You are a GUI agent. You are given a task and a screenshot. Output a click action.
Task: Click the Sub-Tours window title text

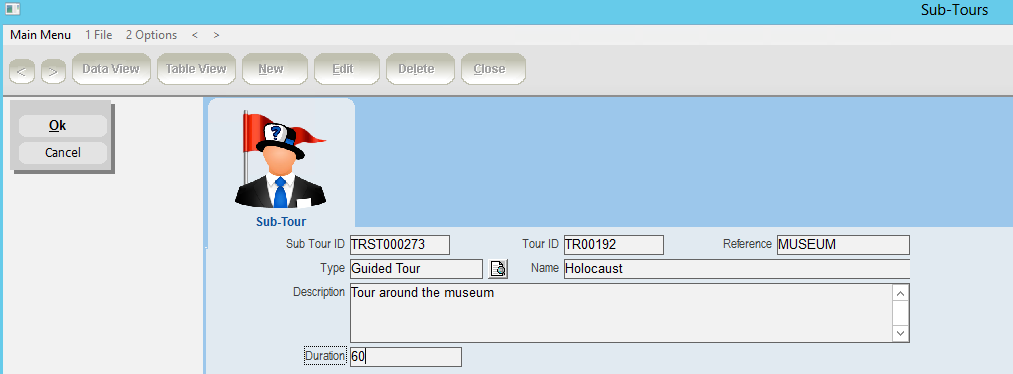coord(954,10)
